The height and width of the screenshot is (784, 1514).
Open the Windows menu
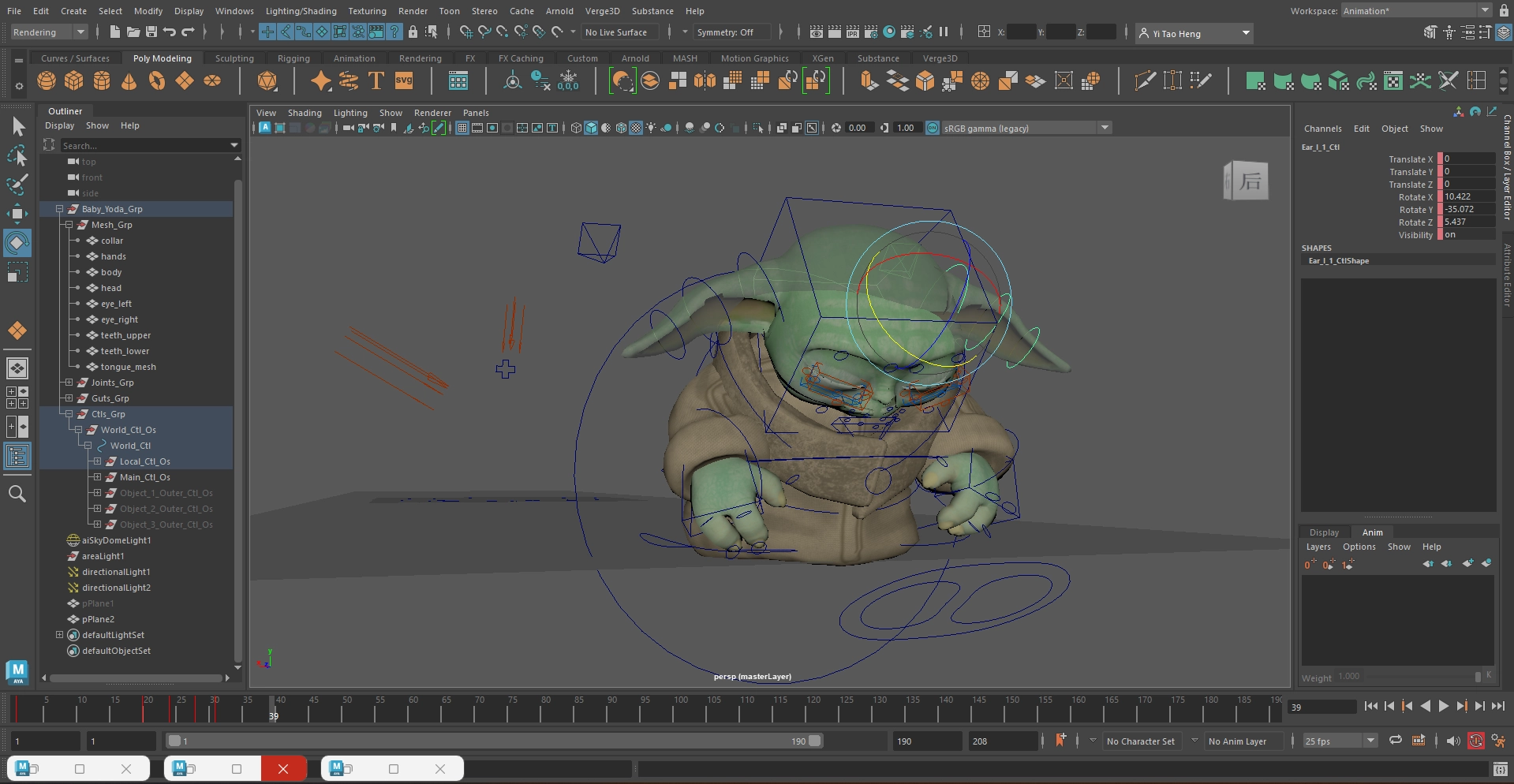[x=234, y=11]
